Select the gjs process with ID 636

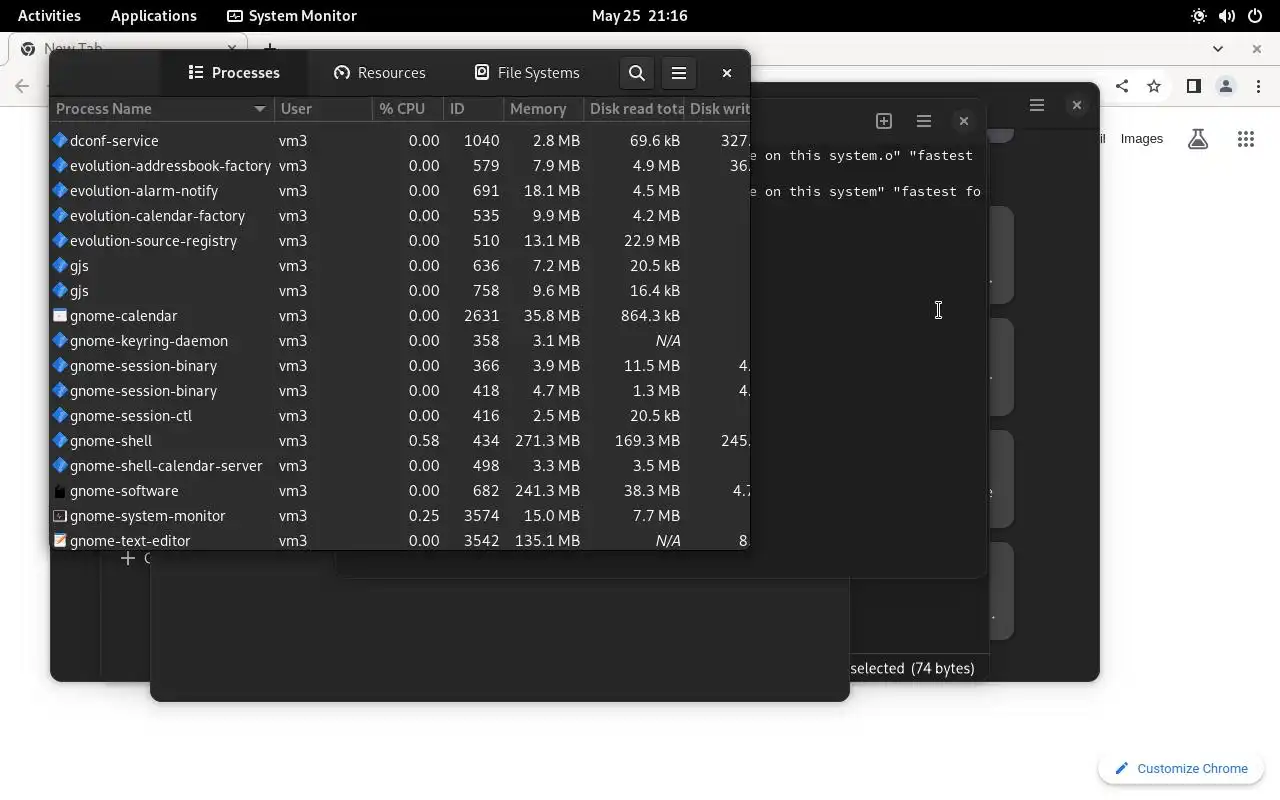pyautogui.click(x=400, y=265)
